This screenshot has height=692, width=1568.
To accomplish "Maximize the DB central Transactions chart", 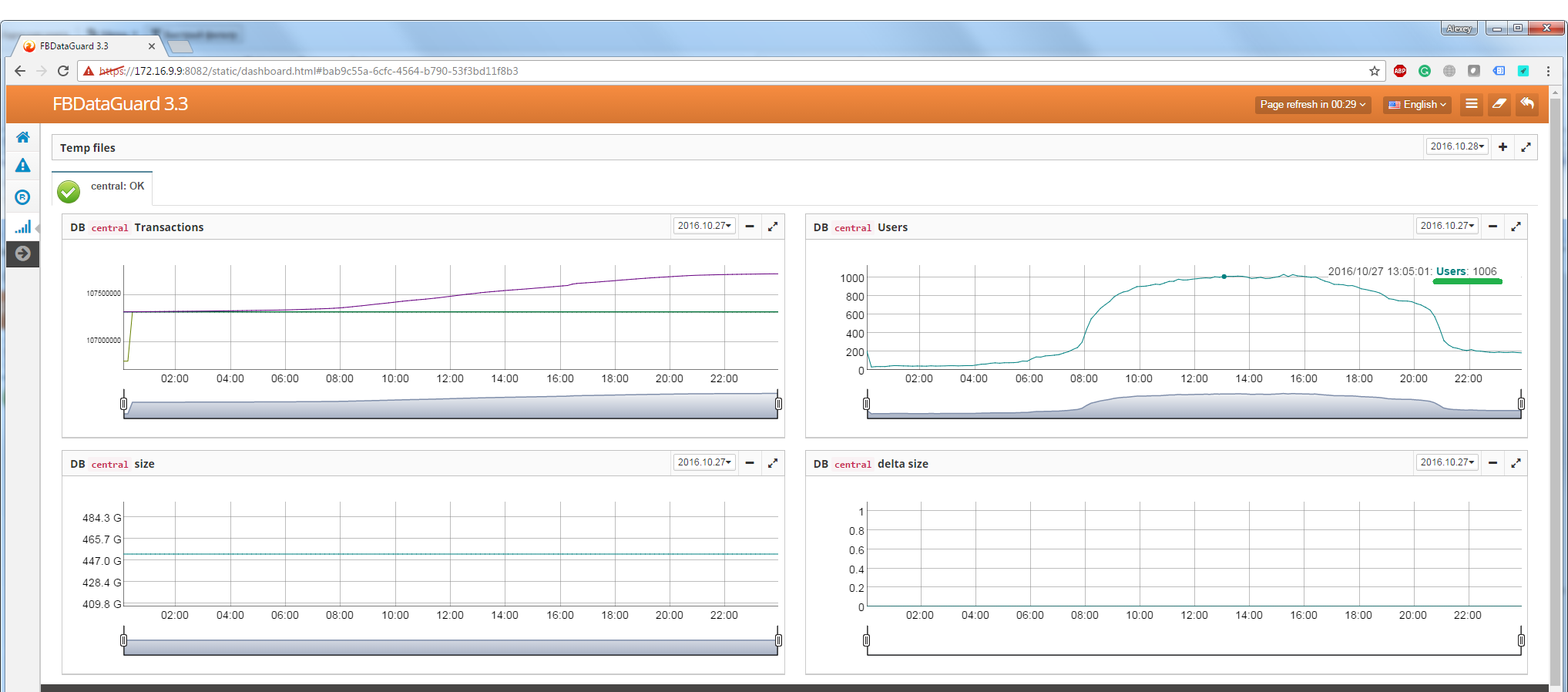I will point(773,227).
